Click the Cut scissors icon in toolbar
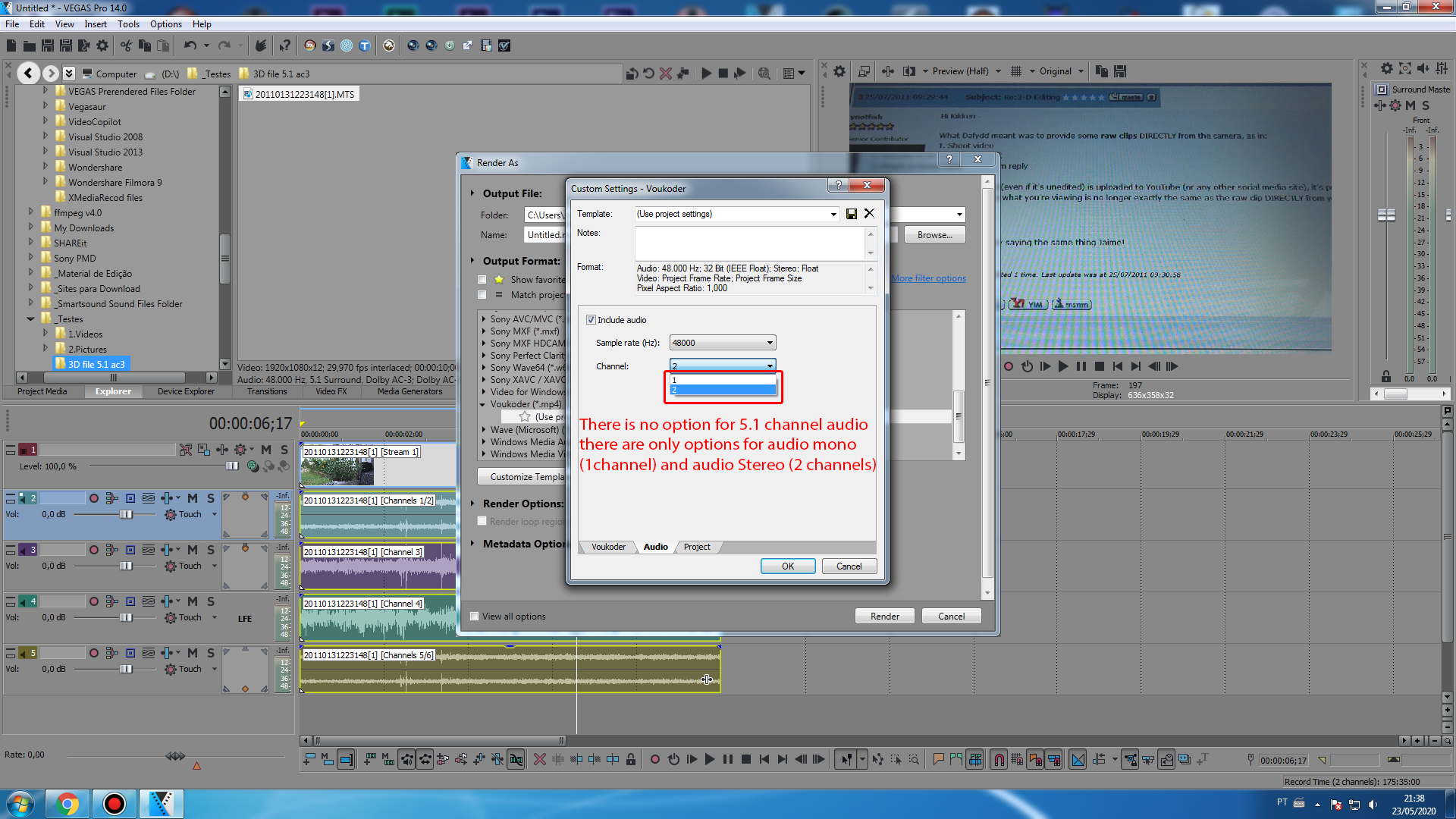 tap(126, 45)
